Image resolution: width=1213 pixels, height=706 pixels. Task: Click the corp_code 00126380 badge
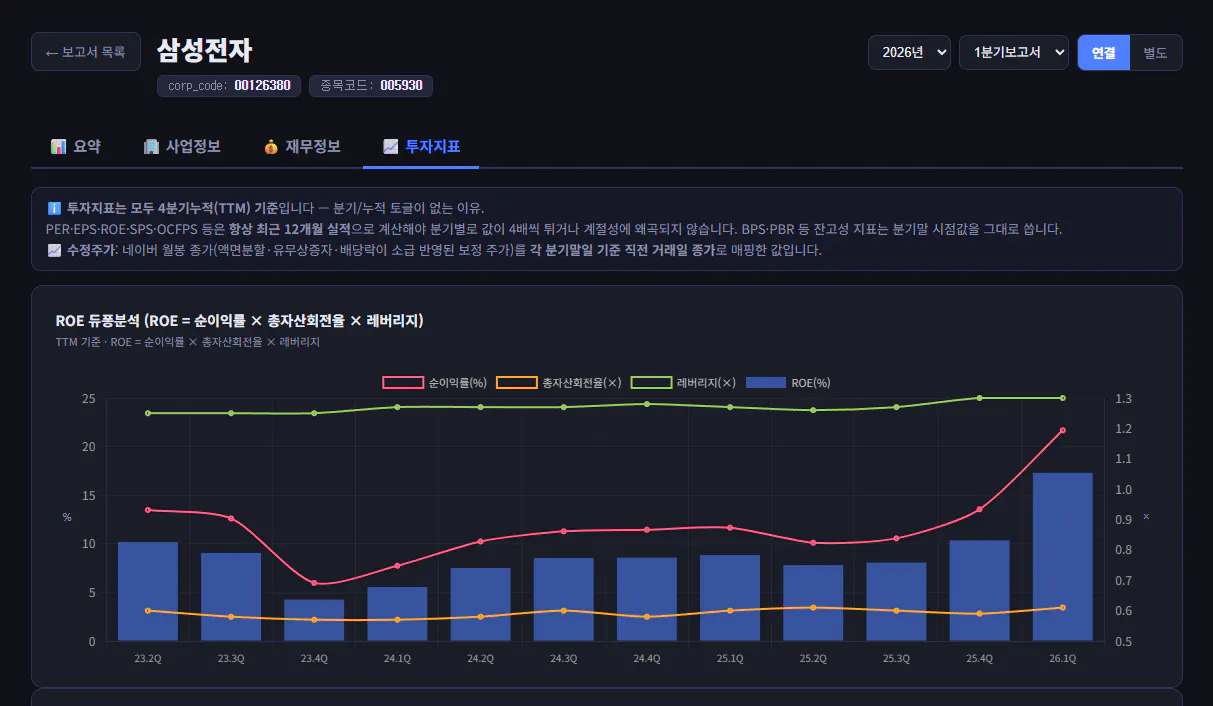pyautogui.click(x=229, y=86)
